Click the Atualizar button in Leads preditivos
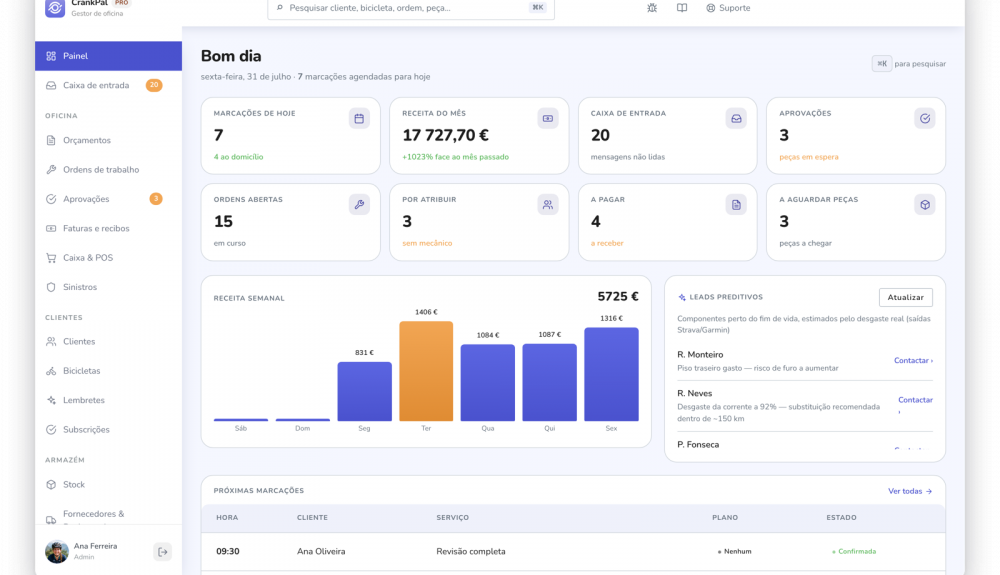Screen dimensions: 1000x575 pos(906,297)
